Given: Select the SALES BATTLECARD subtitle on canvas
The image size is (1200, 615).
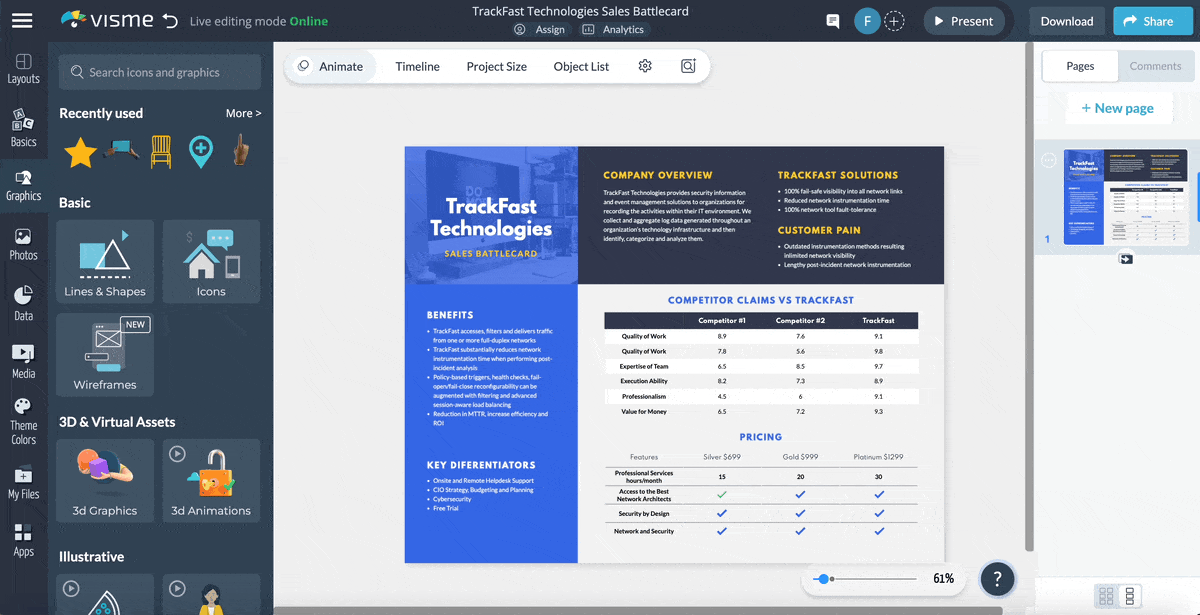Looking at the screenshot, I should point(491,254).
